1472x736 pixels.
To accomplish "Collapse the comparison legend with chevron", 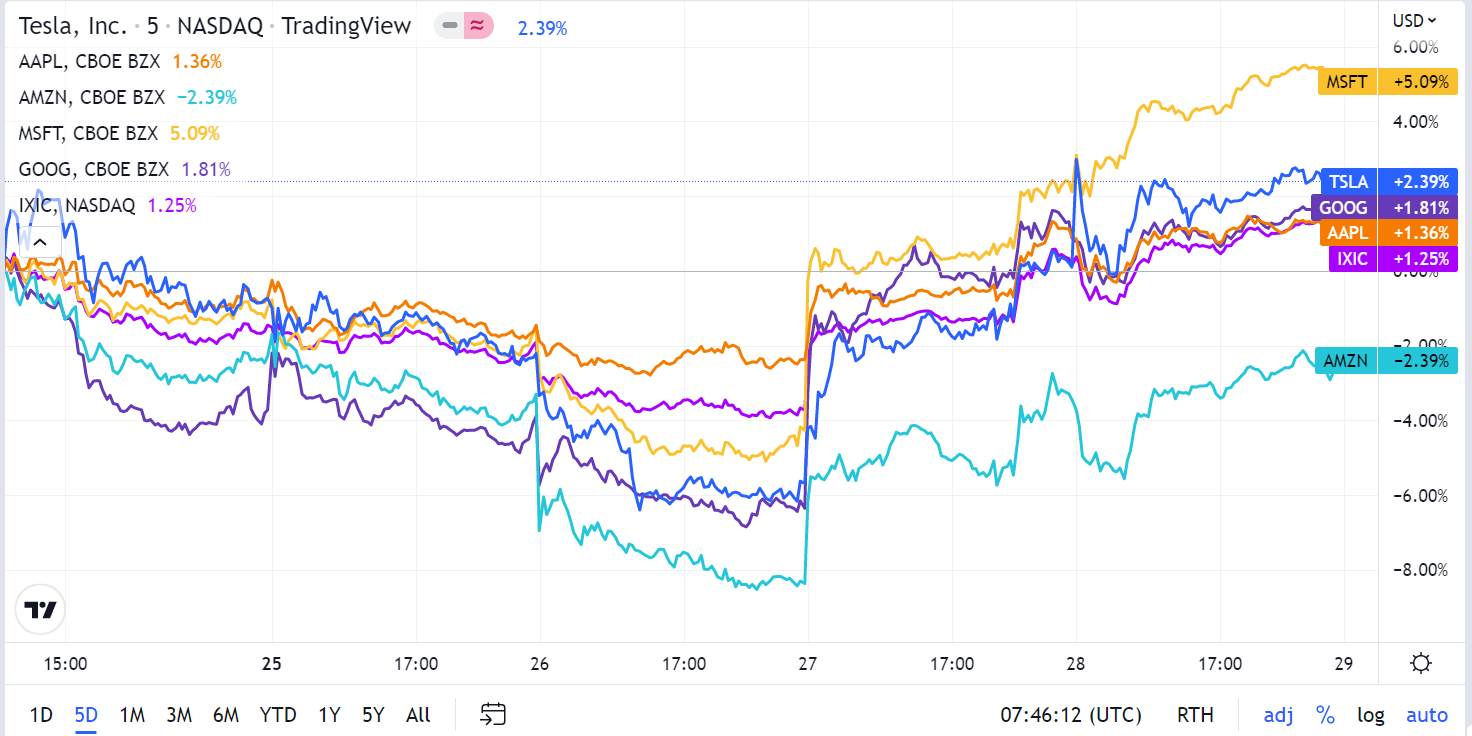I will pyautogui.click(x=40, y=241).
